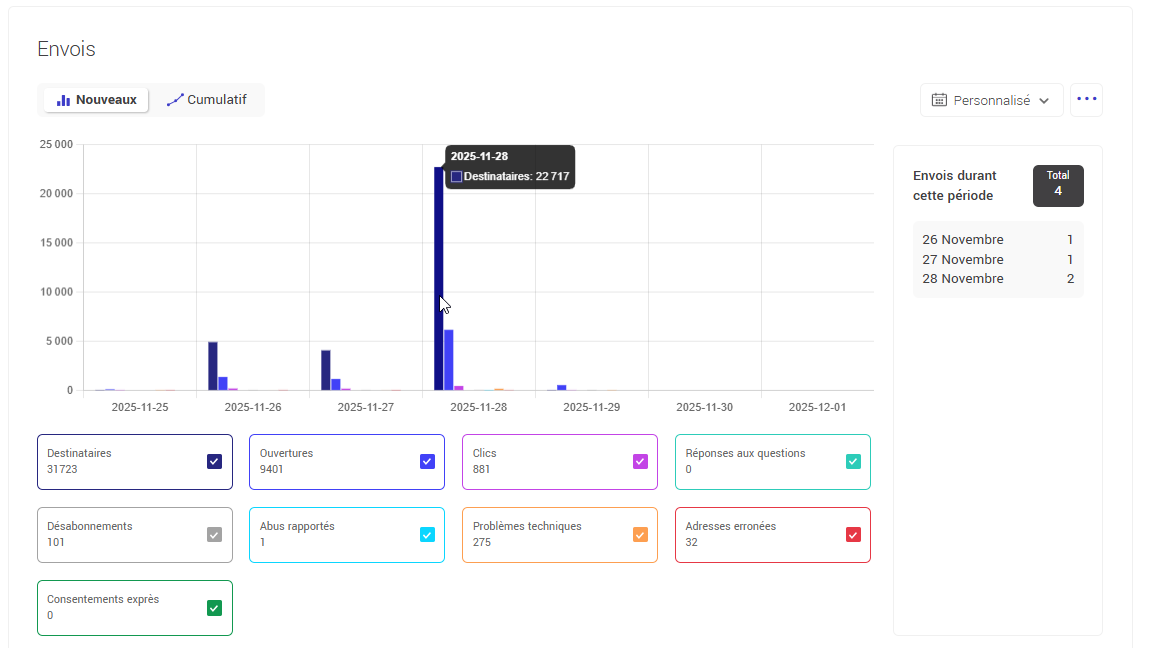Disable the Clics series checkbox
Screen dimensions: 1164x648
coord(640,461)
